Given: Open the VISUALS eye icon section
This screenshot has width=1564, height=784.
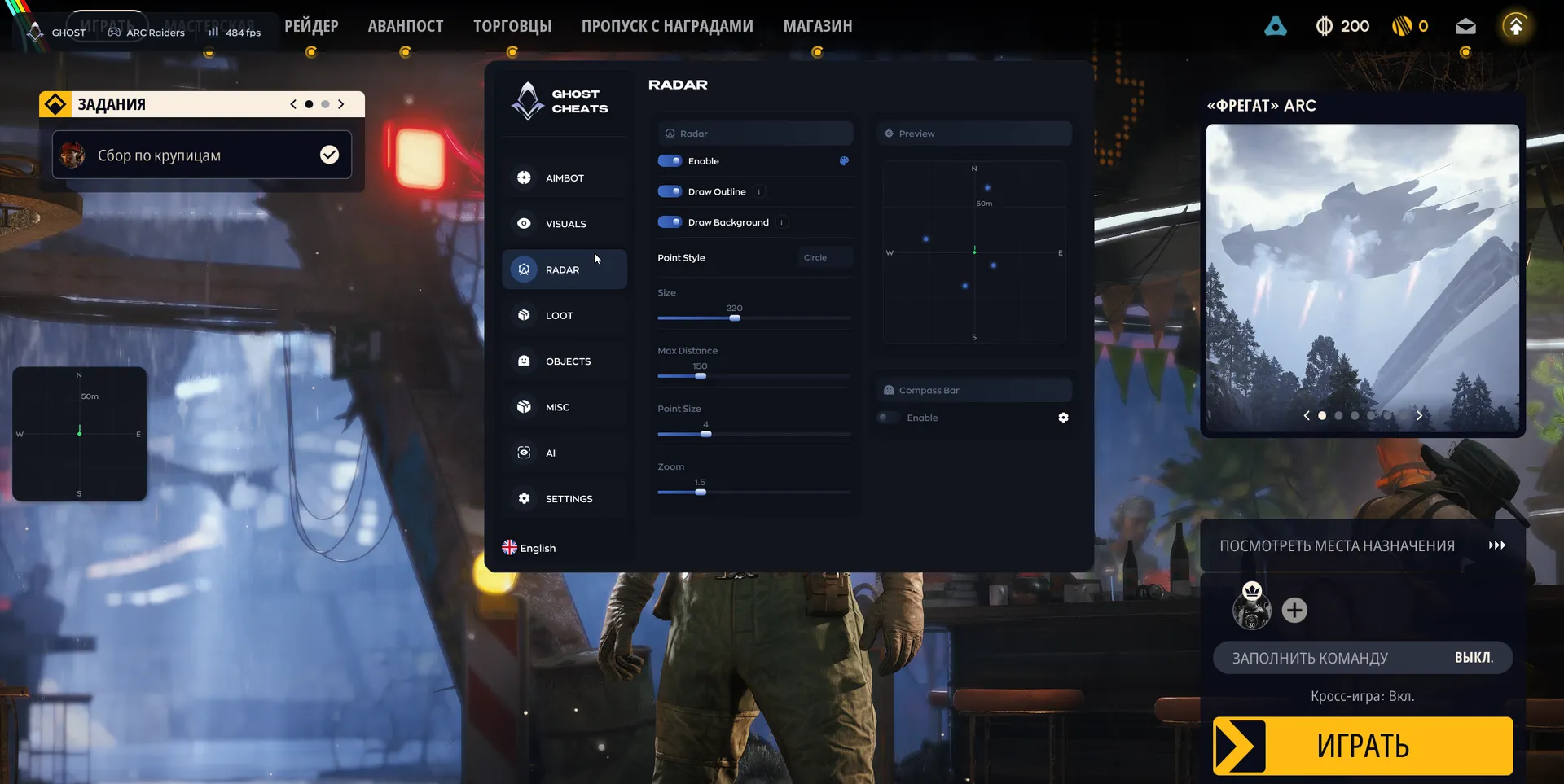Looking at the screenshot, I should pyautogui.click(x=524, y=223).
